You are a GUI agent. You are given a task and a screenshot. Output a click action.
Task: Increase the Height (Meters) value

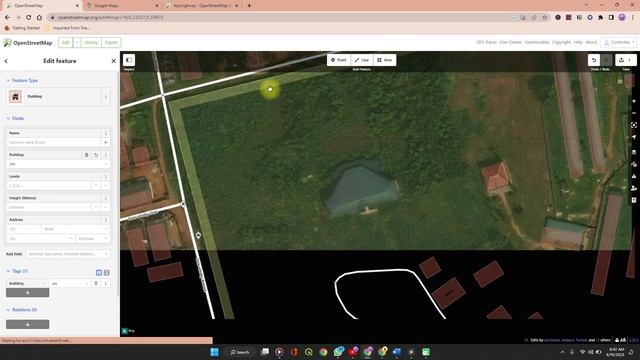[x=105, y=207]
